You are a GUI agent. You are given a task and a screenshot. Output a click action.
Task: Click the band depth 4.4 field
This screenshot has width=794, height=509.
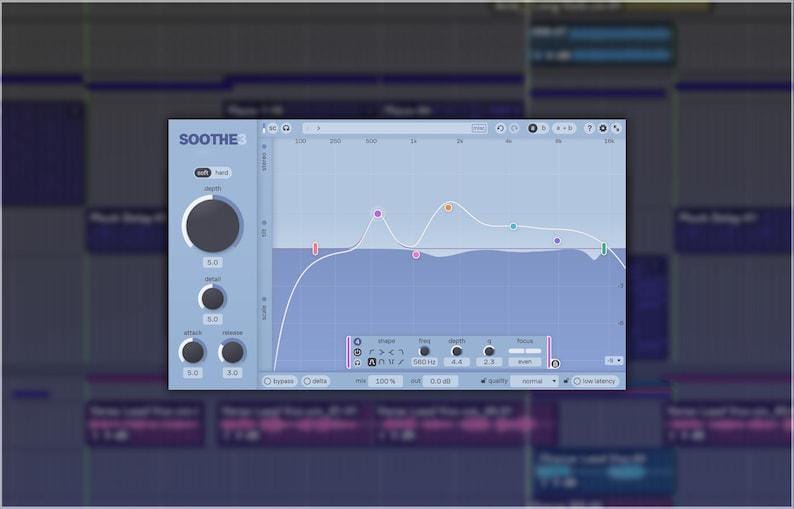(457, 362)
